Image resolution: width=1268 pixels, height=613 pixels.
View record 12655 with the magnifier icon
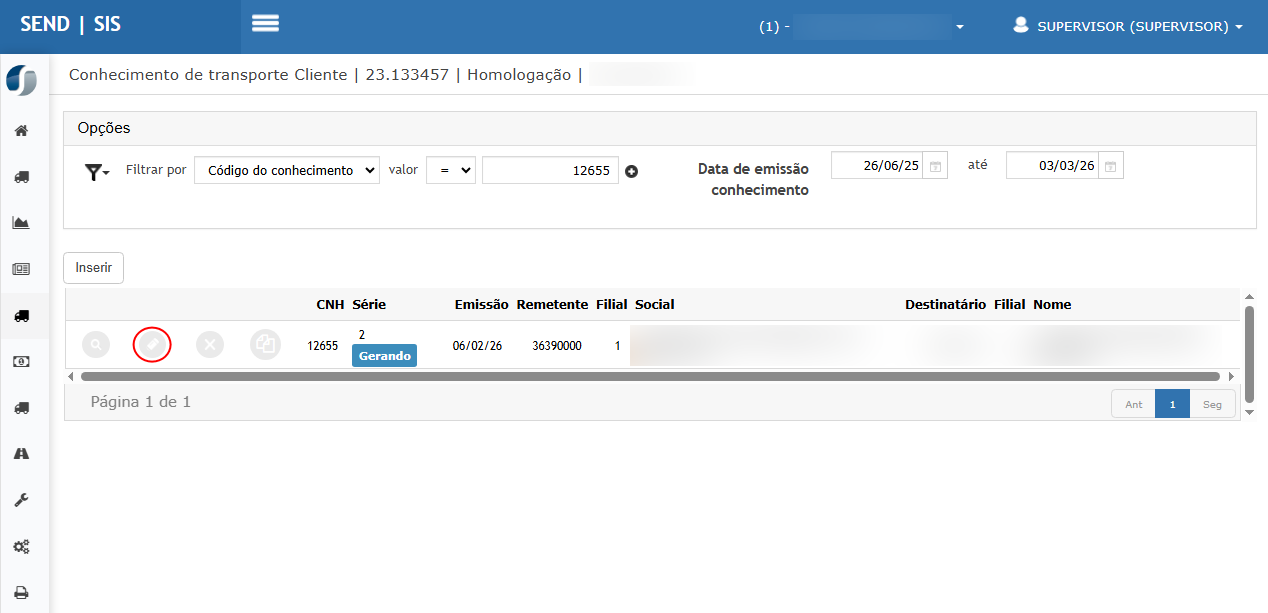[96, 345]
